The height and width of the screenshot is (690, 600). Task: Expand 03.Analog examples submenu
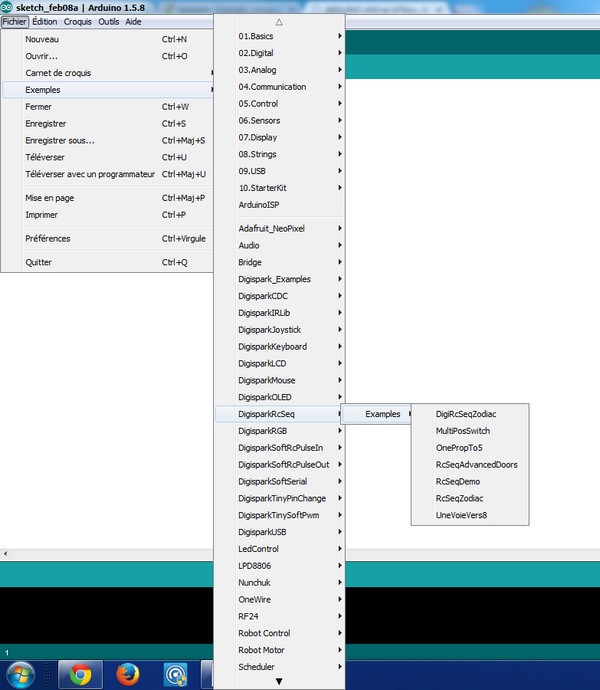[x=280, y=70]
